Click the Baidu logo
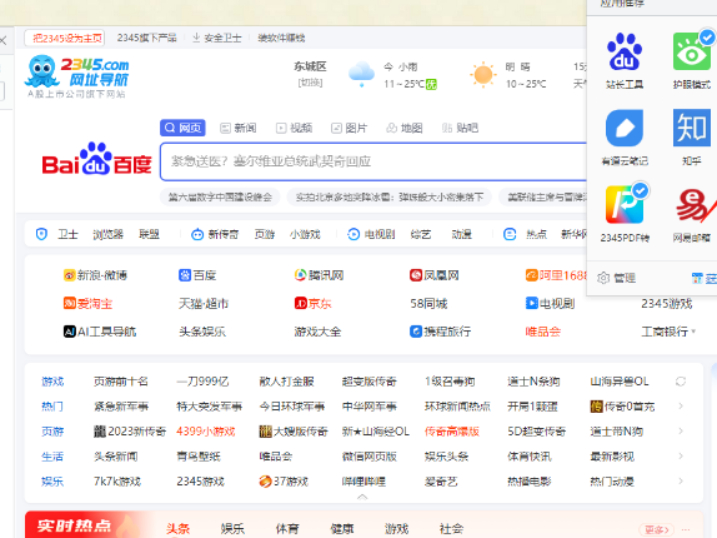The image size is (717, 538). [x=96, y=159]
